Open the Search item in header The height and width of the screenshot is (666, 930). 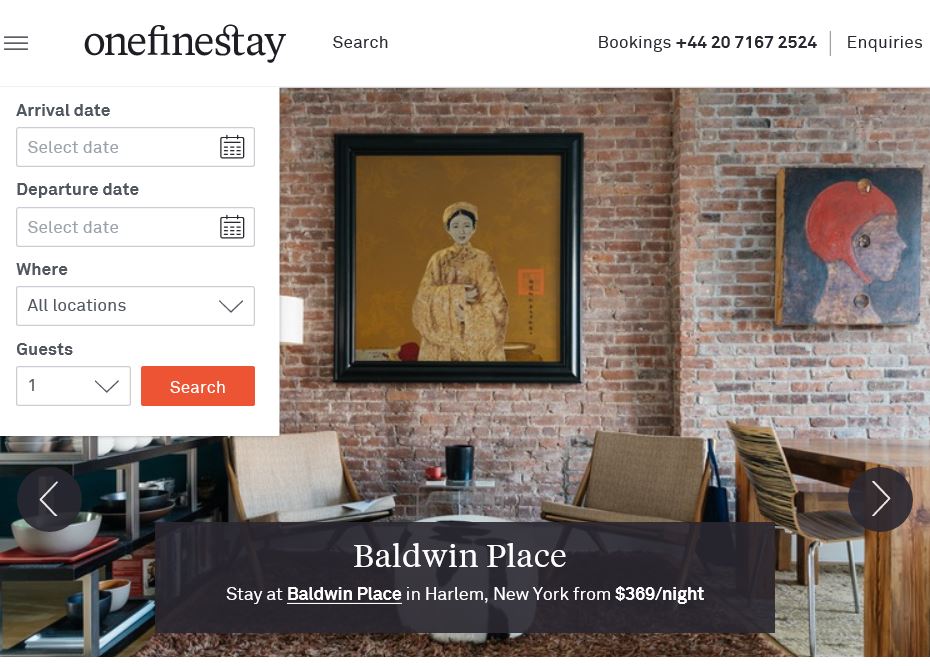pyautogui.click(x=360, y=43)
